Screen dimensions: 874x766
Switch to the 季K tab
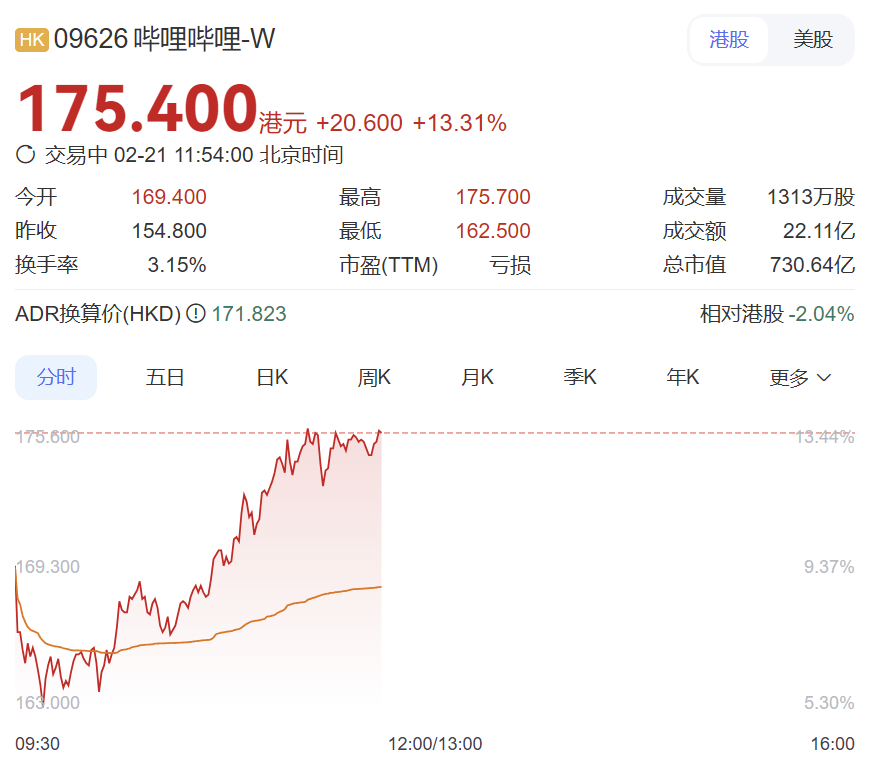tap(580, 377)
